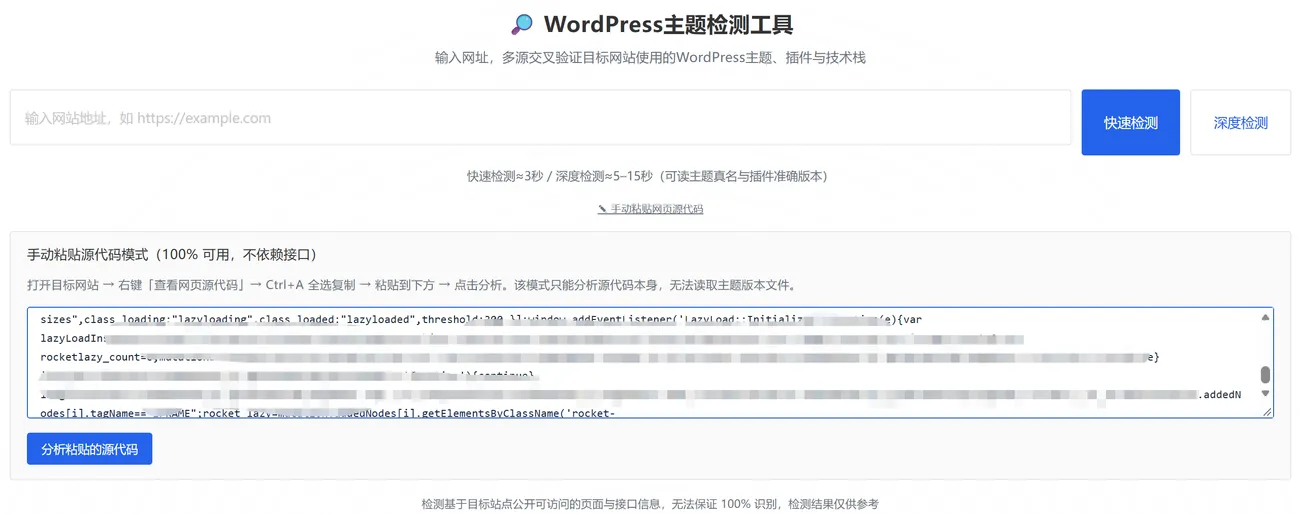Click the textarea scrollbar down arrow
The image size is (1300, 514).
[1265, 393]
